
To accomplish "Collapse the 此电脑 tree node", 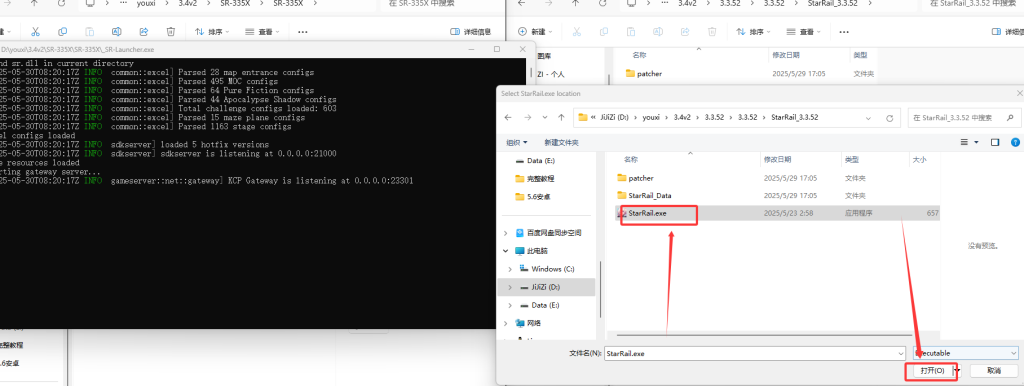I will coord(506,250).
